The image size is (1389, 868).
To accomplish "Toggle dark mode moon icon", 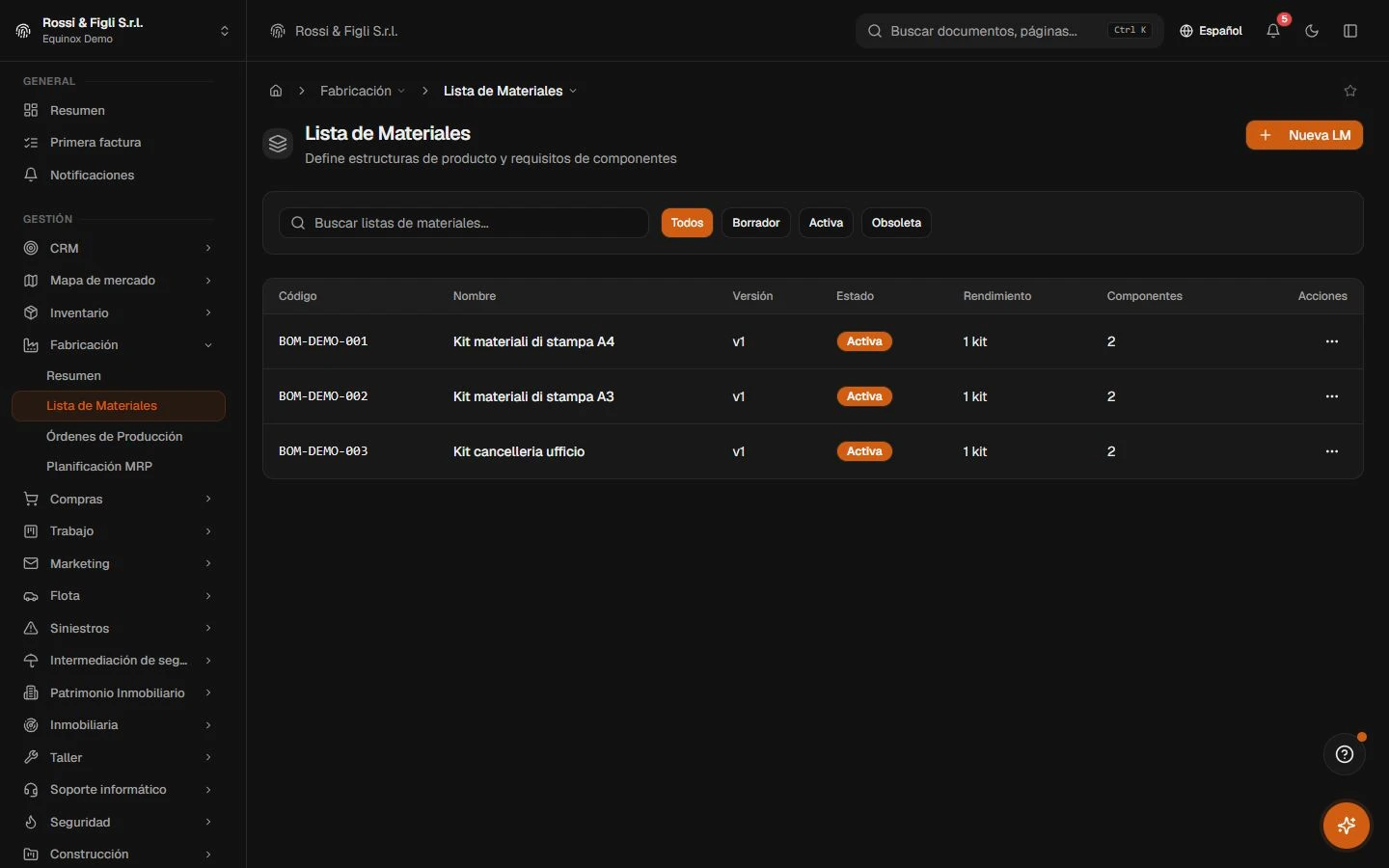I will [1312, 31].
